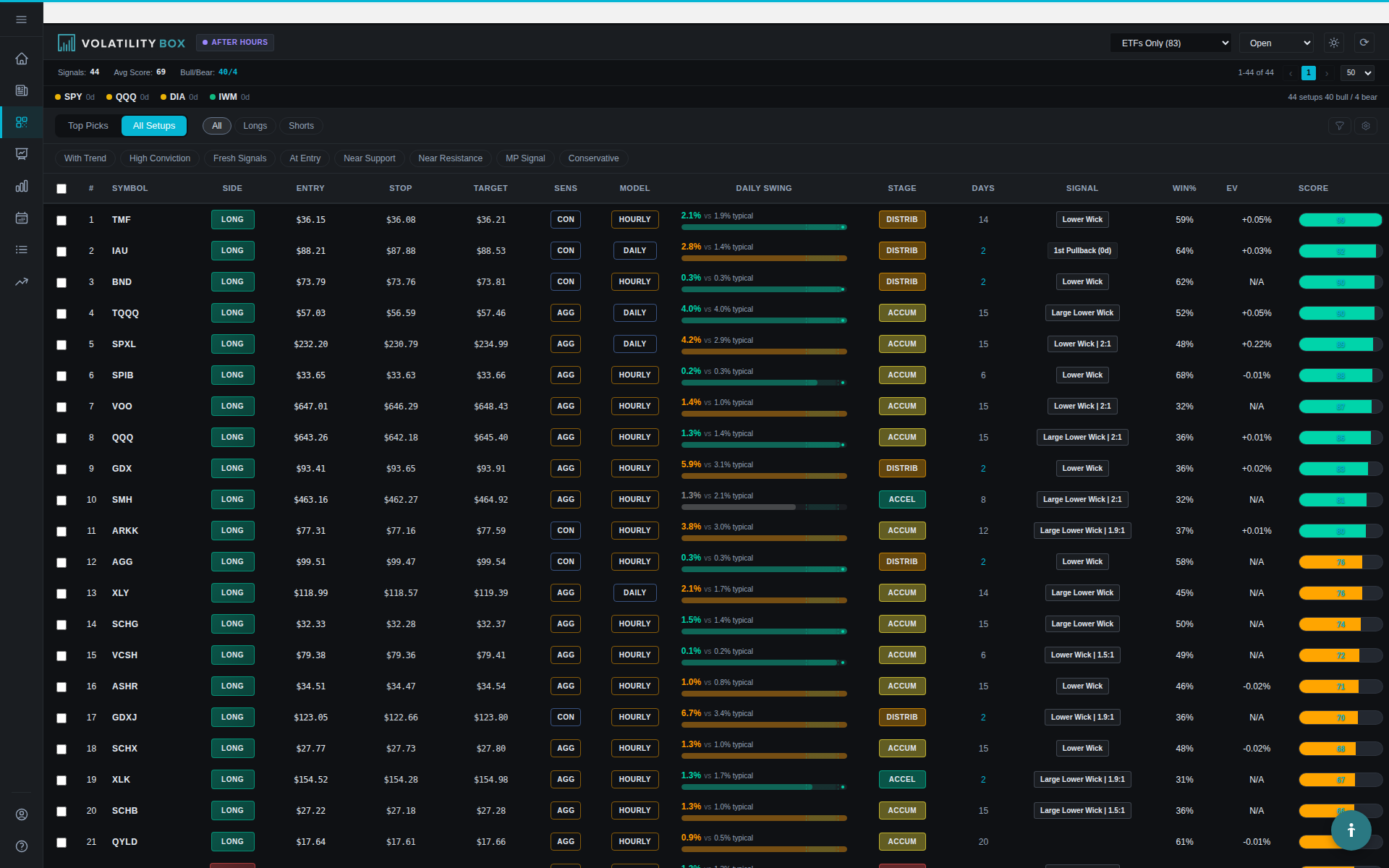Sort by the SYMBOL column header

130,188
